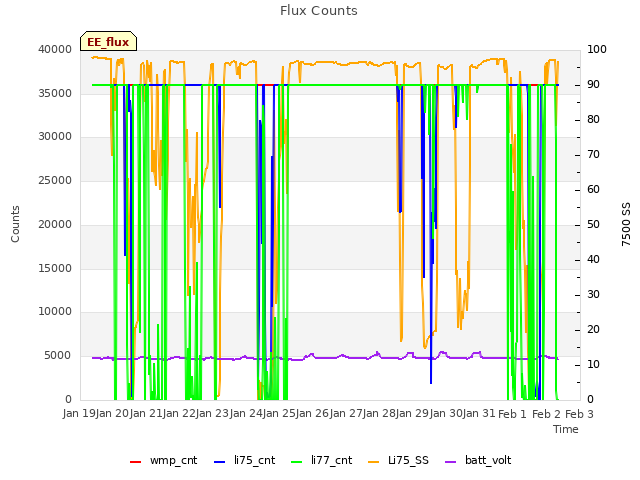The width and height of the screenshot is (640, 480).
Task: Click the Jan 22 date tick label
Action: 180,414
